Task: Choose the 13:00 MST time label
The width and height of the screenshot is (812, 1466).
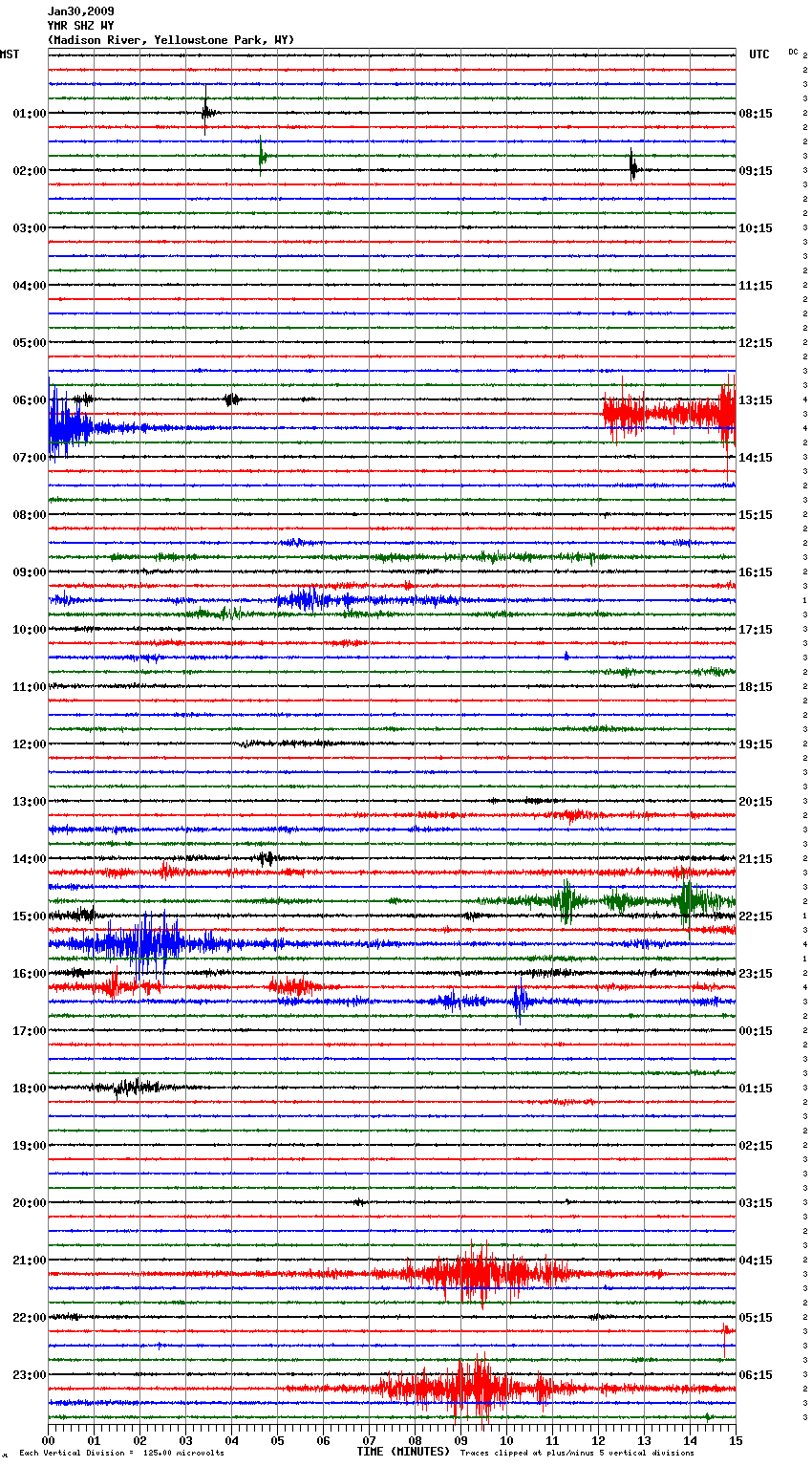Action: pyautogui.click(x=30, y=802)
